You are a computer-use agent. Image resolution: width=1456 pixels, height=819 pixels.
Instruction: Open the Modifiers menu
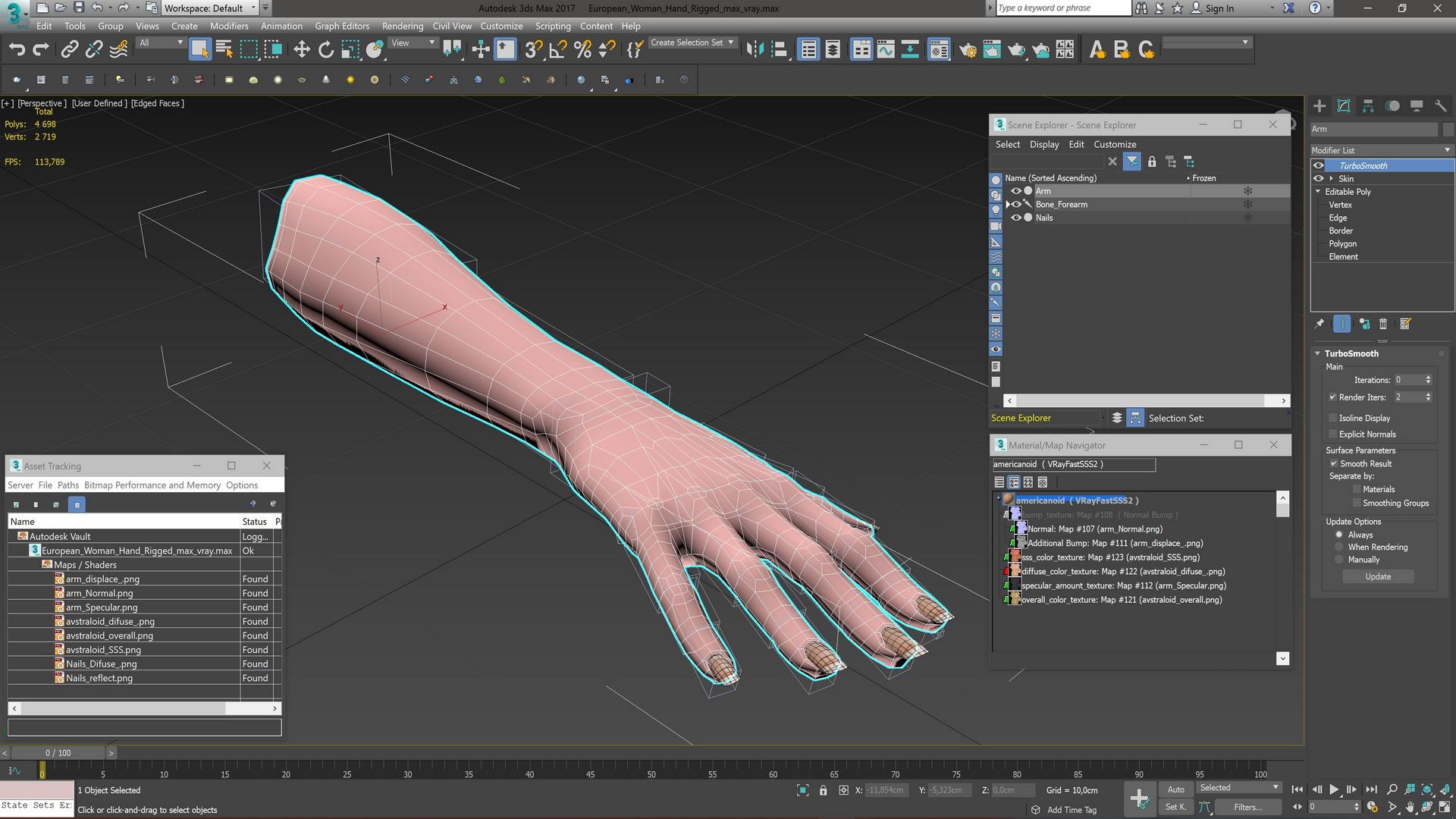click(229, 26)
